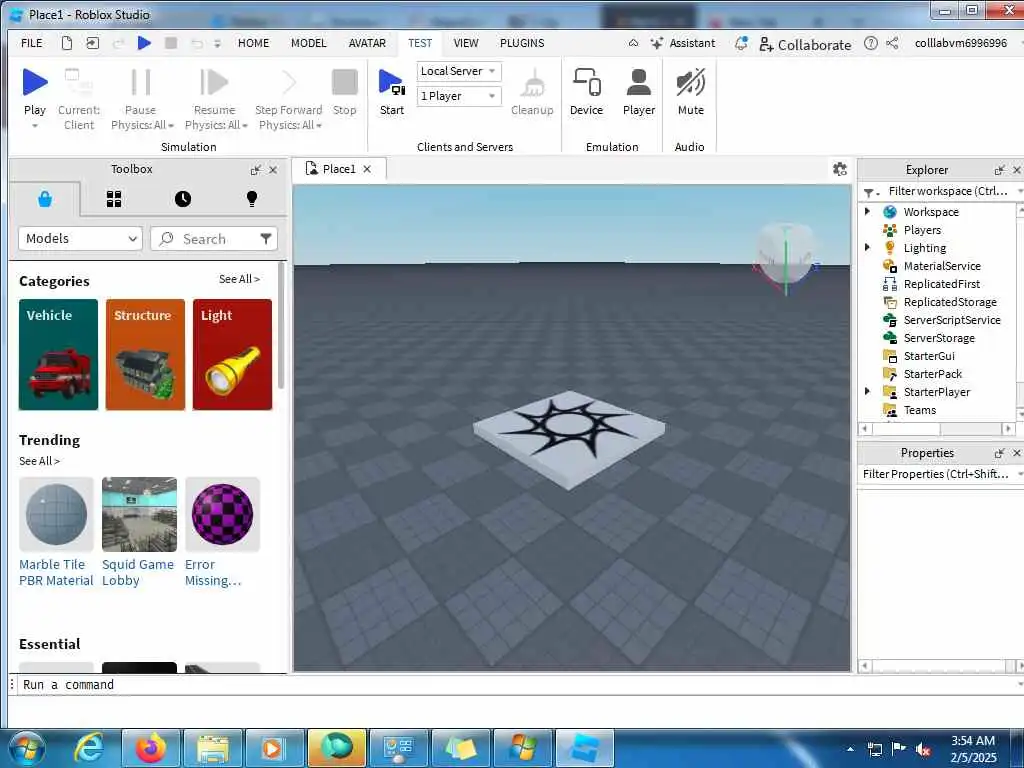Switch to the AVATAR ribbon tab
The width and height of the screenshot is (1024, 768).
click(x=367, y=43)
